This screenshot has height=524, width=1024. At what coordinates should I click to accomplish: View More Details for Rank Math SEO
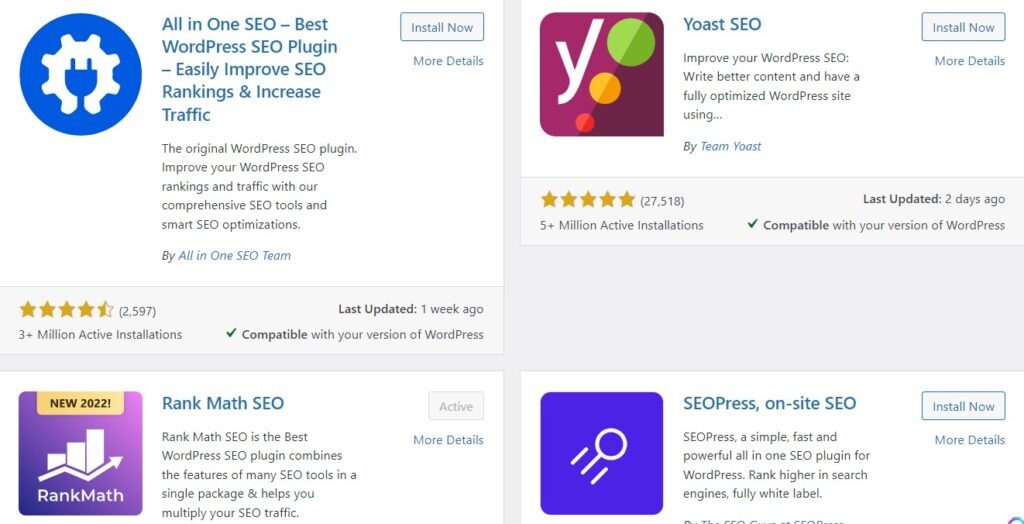(x=448, y=440)
